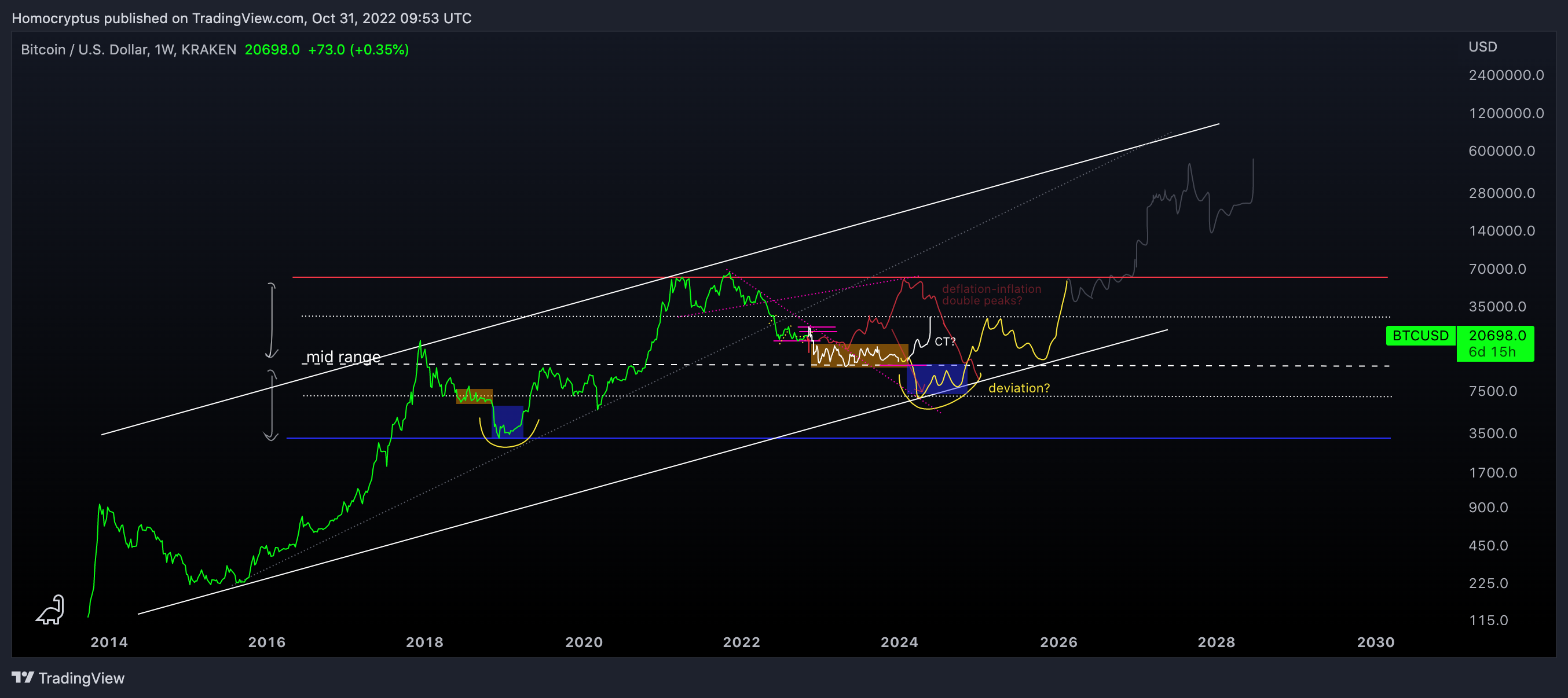Click the 600000.0 price axis label
The width and height of the screenshot is (1568, 698).
[1501, 151]
